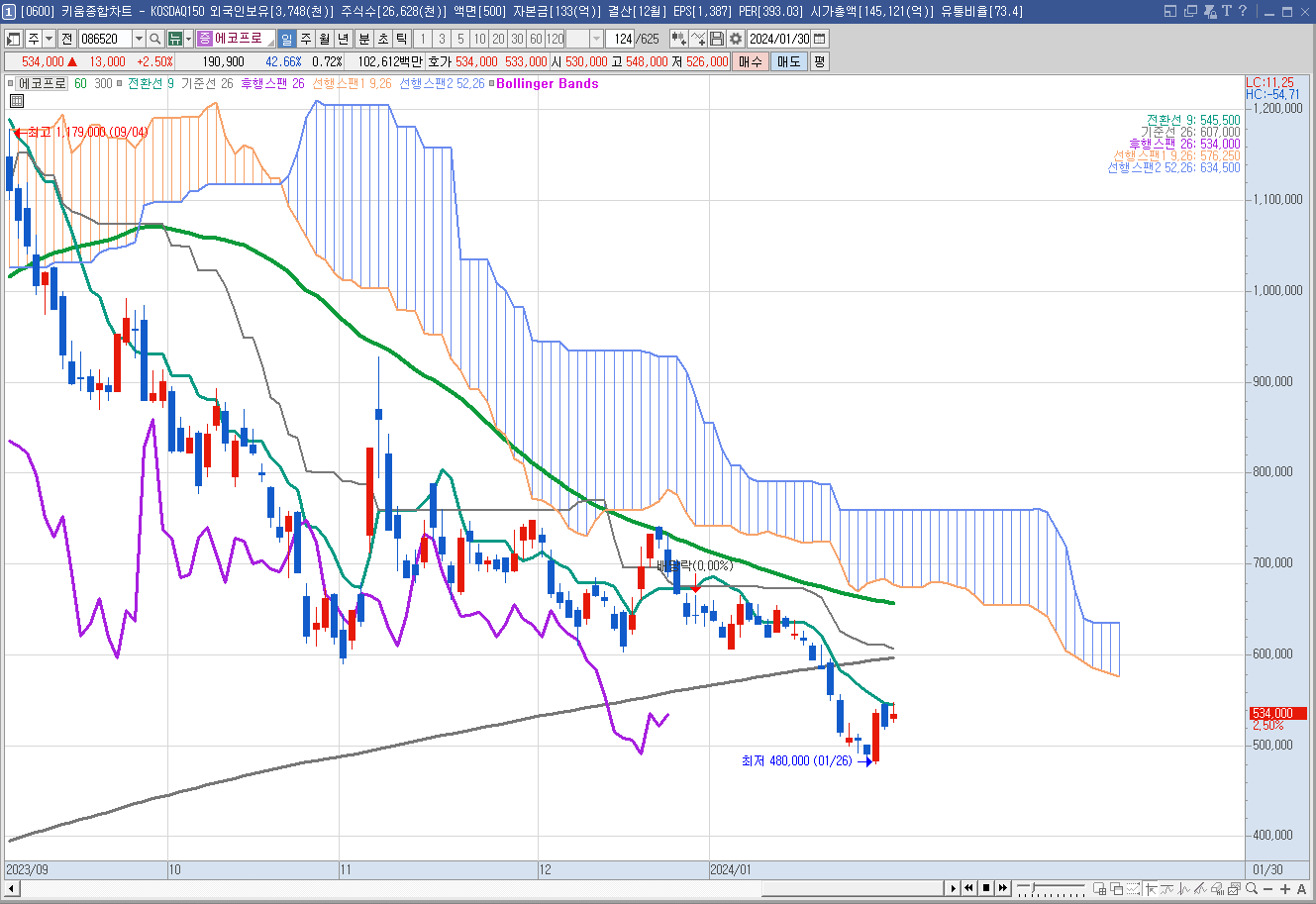This screenshot has width=1316, height=904.
Task: Click the title bar pin lock icon
Action: (1210, 11)
